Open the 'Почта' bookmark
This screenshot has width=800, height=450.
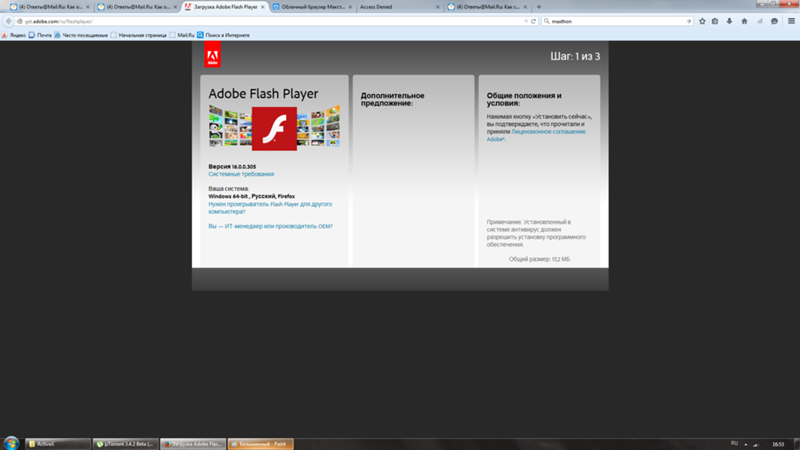(40, 35)
